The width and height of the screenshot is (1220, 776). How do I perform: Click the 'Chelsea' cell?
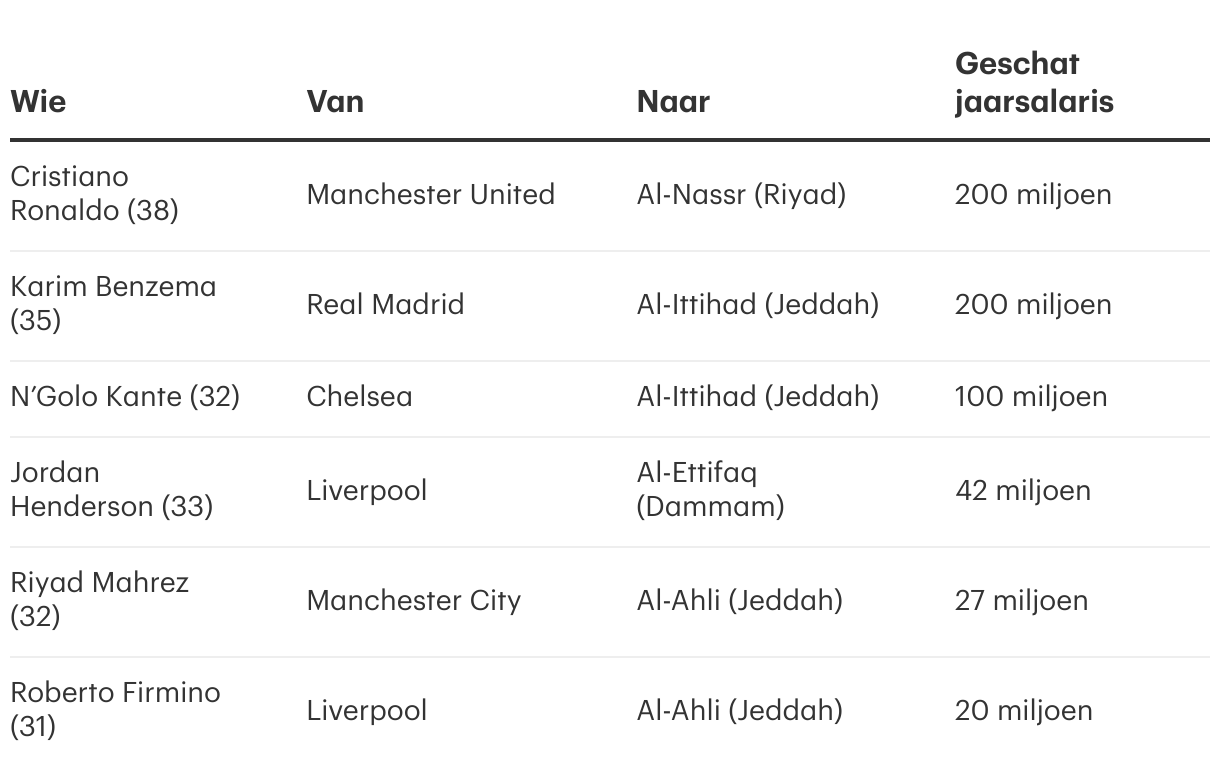point(359,397)
